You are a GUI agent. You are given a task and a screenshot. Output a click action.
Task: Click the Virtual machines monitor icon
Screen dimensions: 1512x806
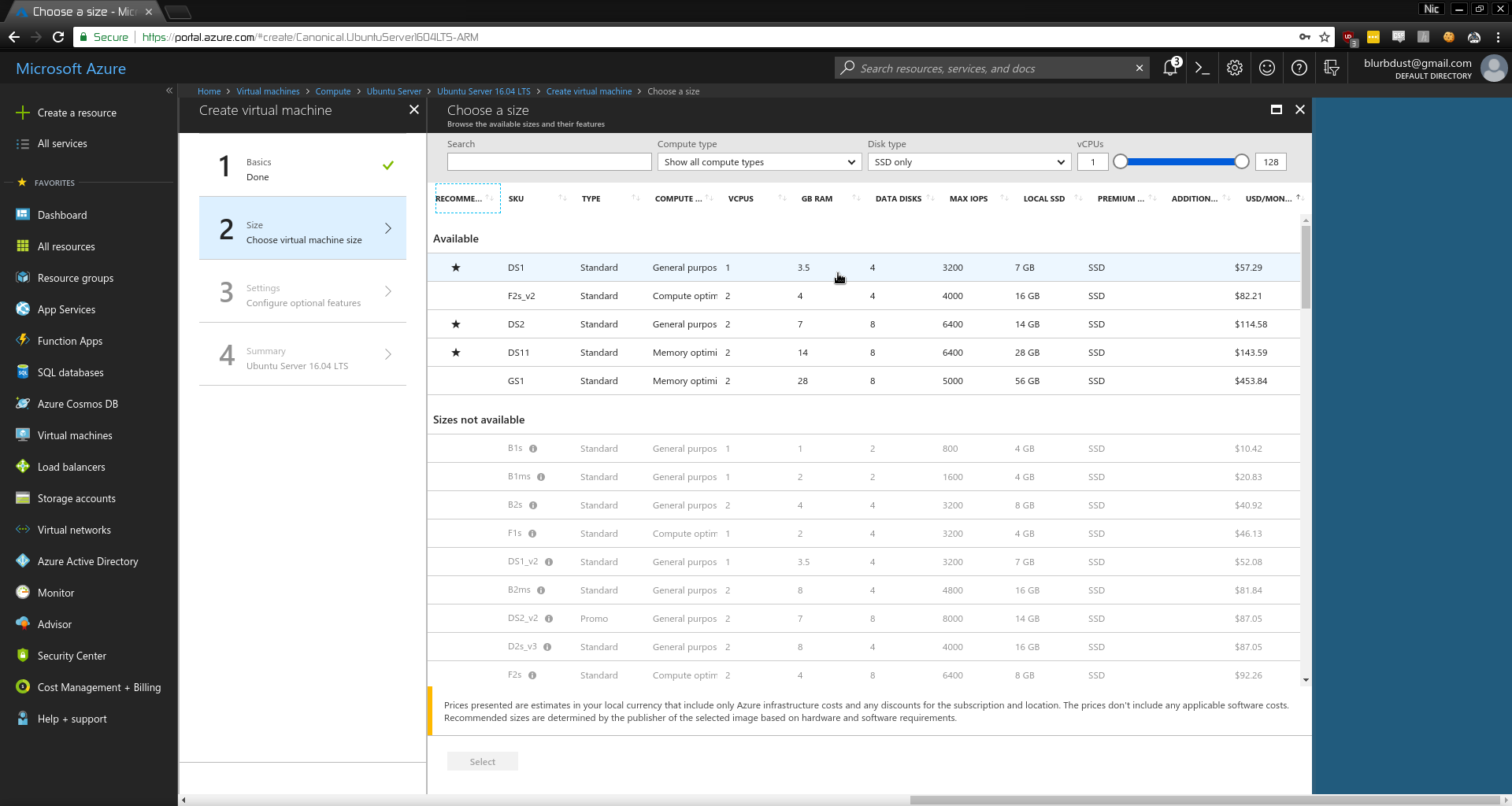23,435
